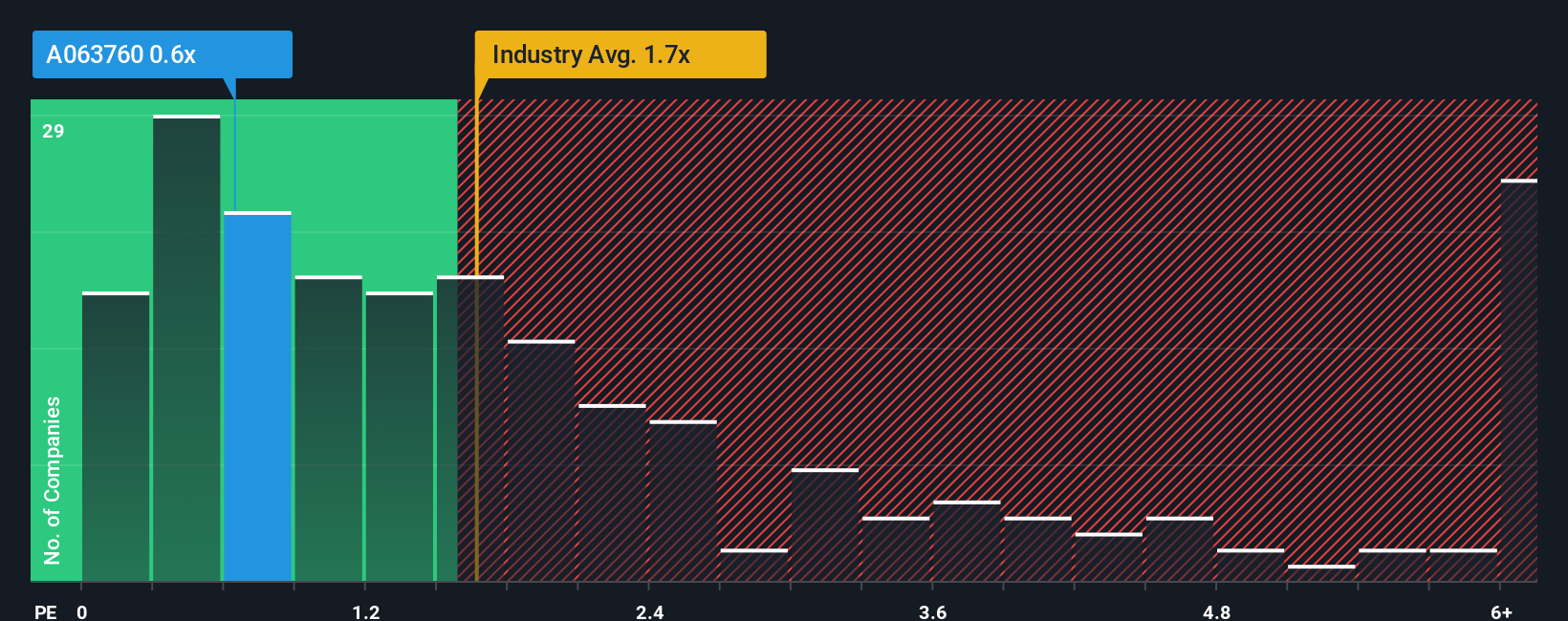Click the No. of Companies axis label
The image size is (1568, 621).
click(53, 480)
